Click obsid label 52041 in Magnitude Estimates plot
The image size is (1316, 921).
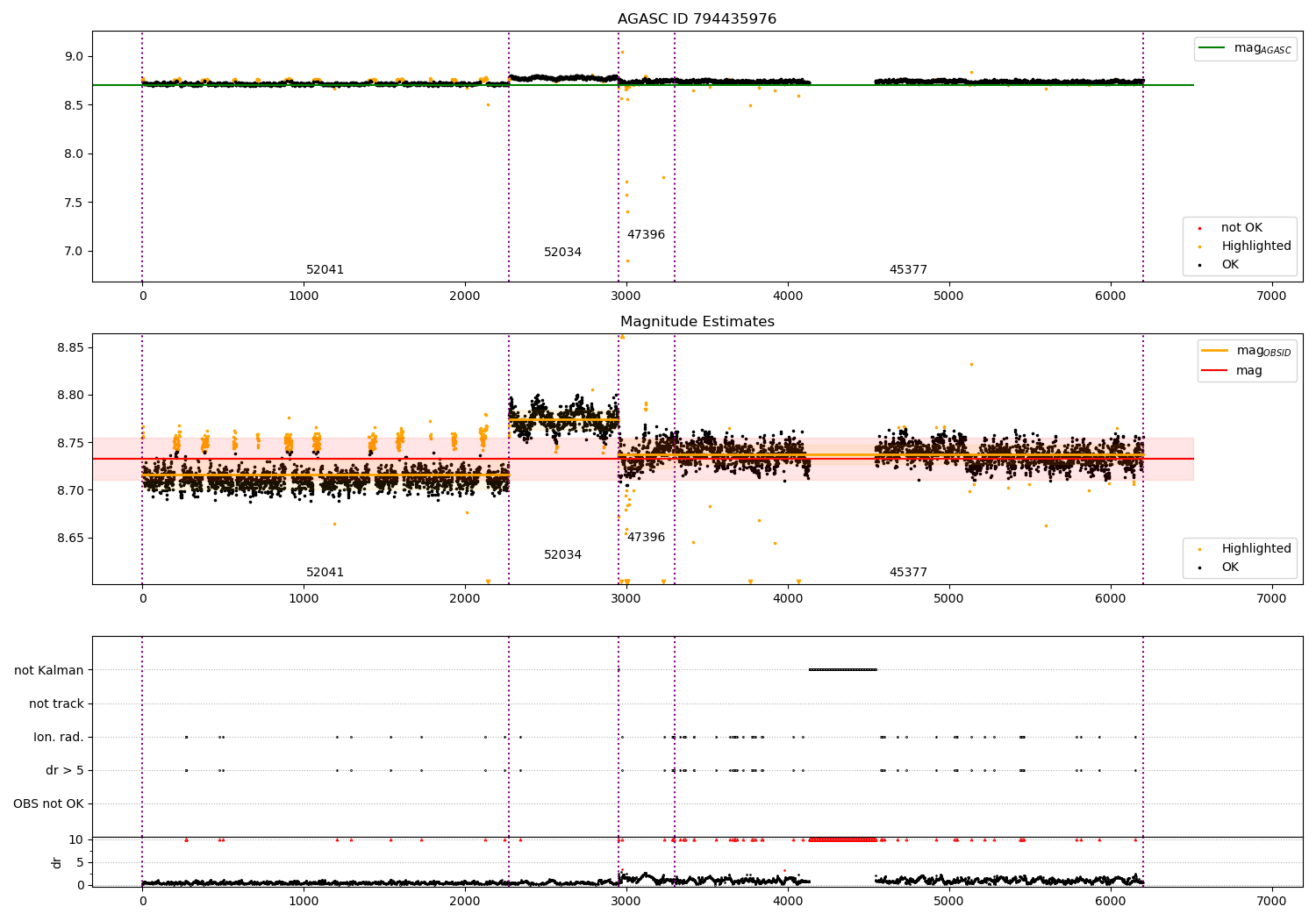pyautogui.click(x=325, y=573)
